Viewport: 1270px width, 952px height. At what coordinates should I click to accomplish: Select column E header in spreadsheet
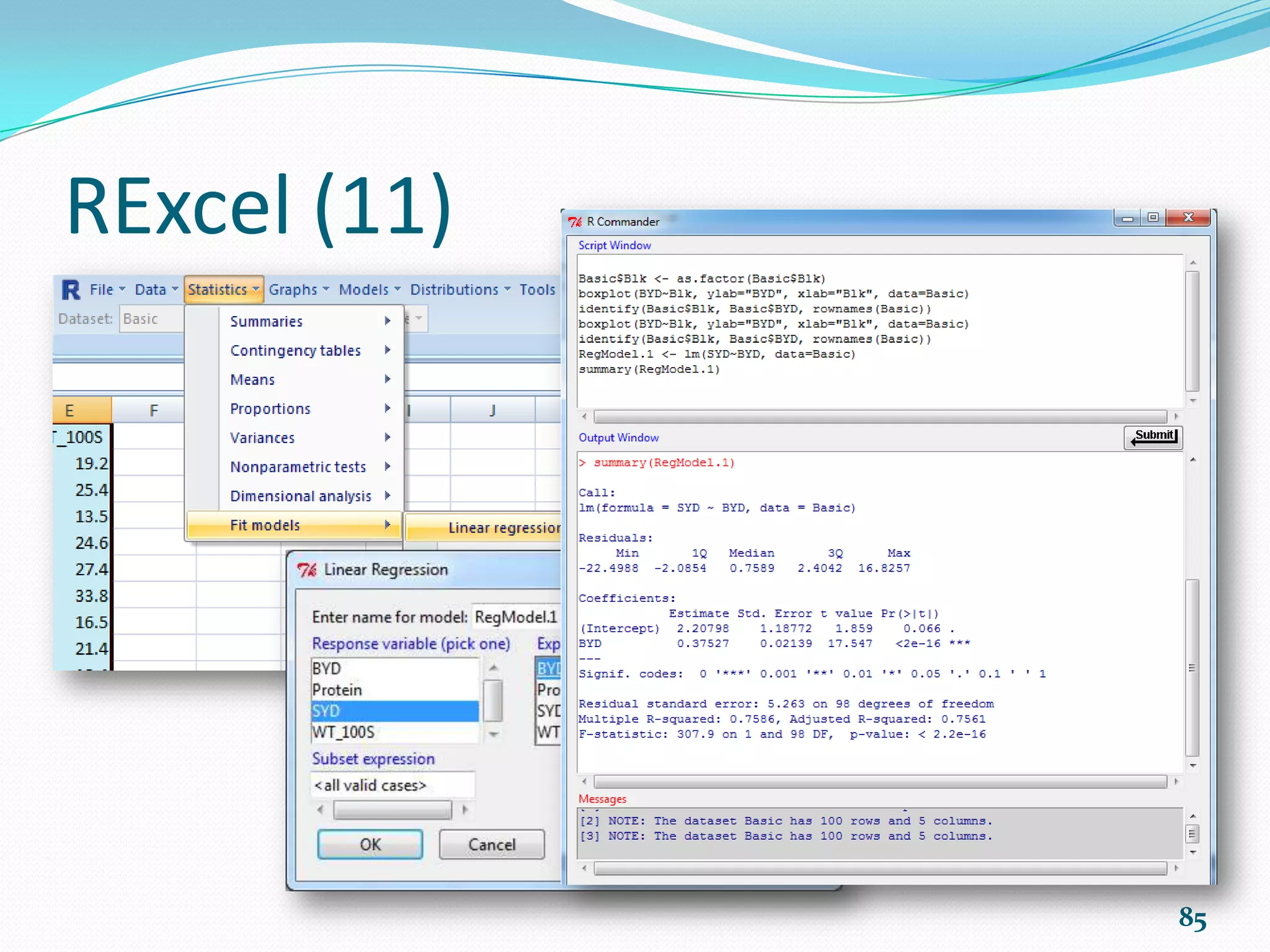tap(82, 410)
